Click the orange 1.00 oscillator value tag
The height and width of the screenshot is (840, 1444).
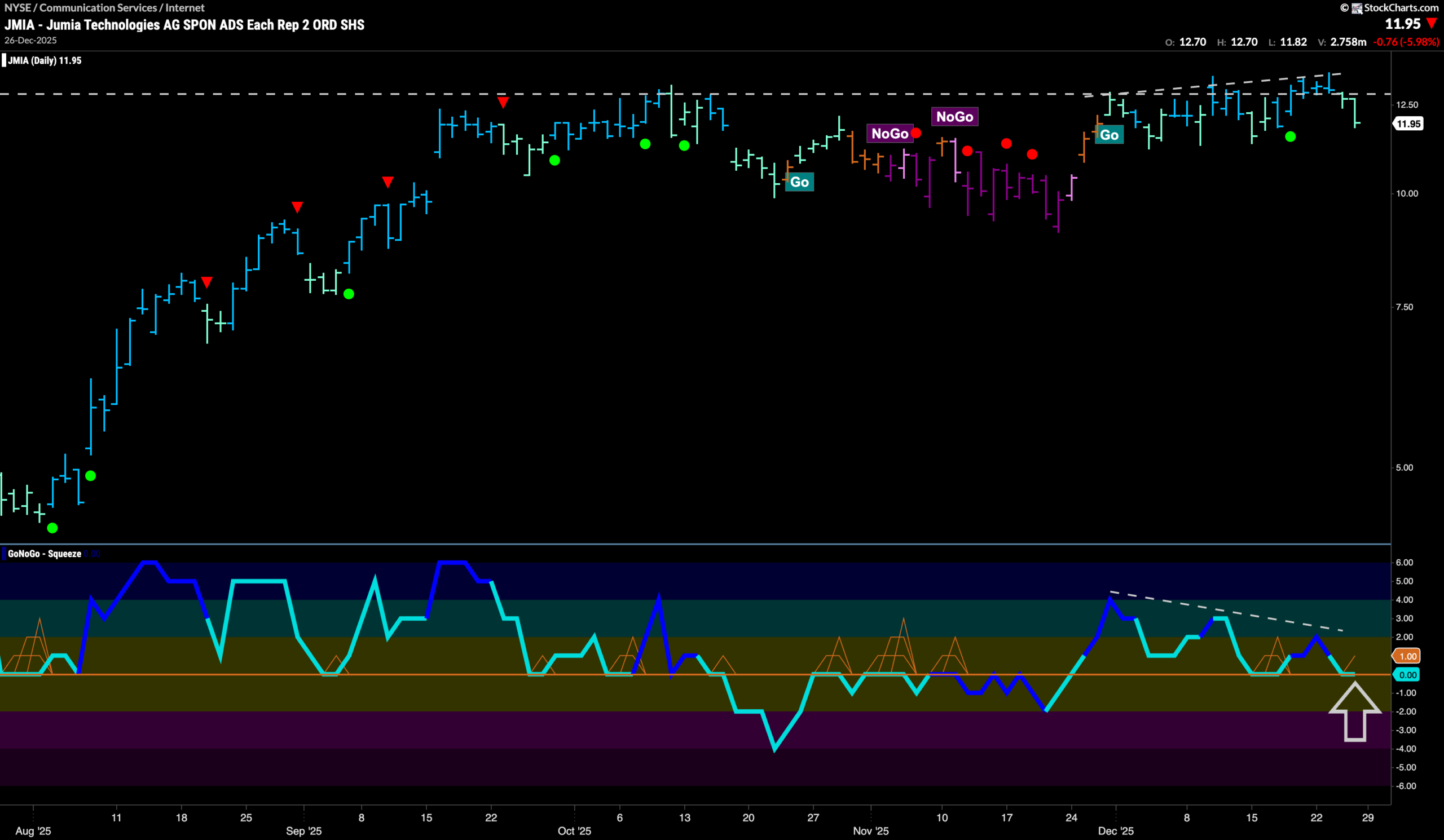coord(1408,656)
